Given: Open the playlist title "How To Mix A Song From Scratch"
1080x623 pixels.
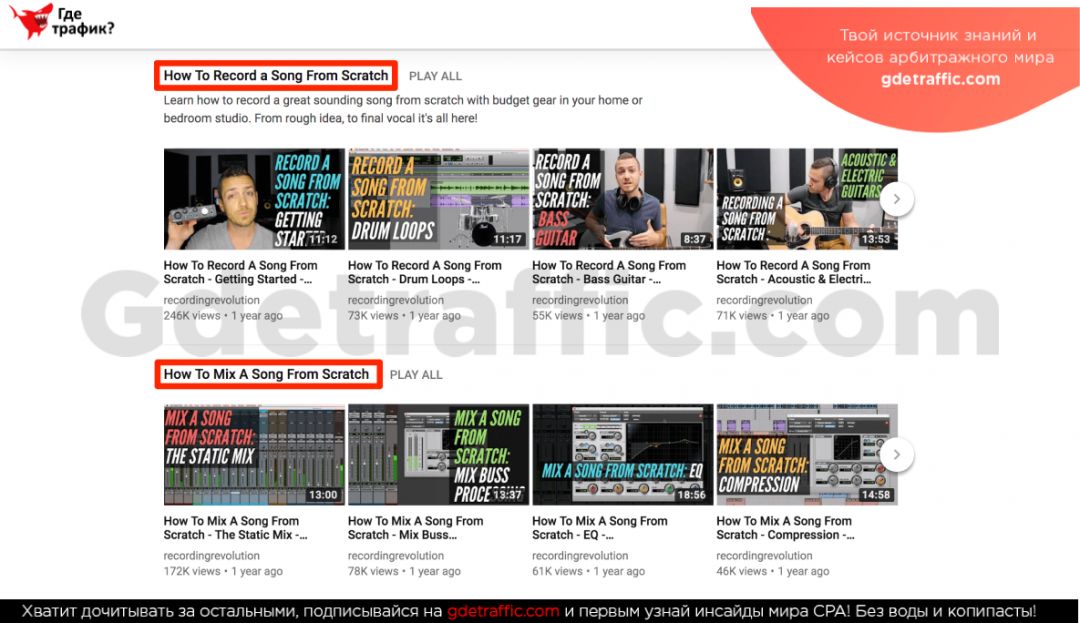Looking at the screenshot, I should pos(267,374).
